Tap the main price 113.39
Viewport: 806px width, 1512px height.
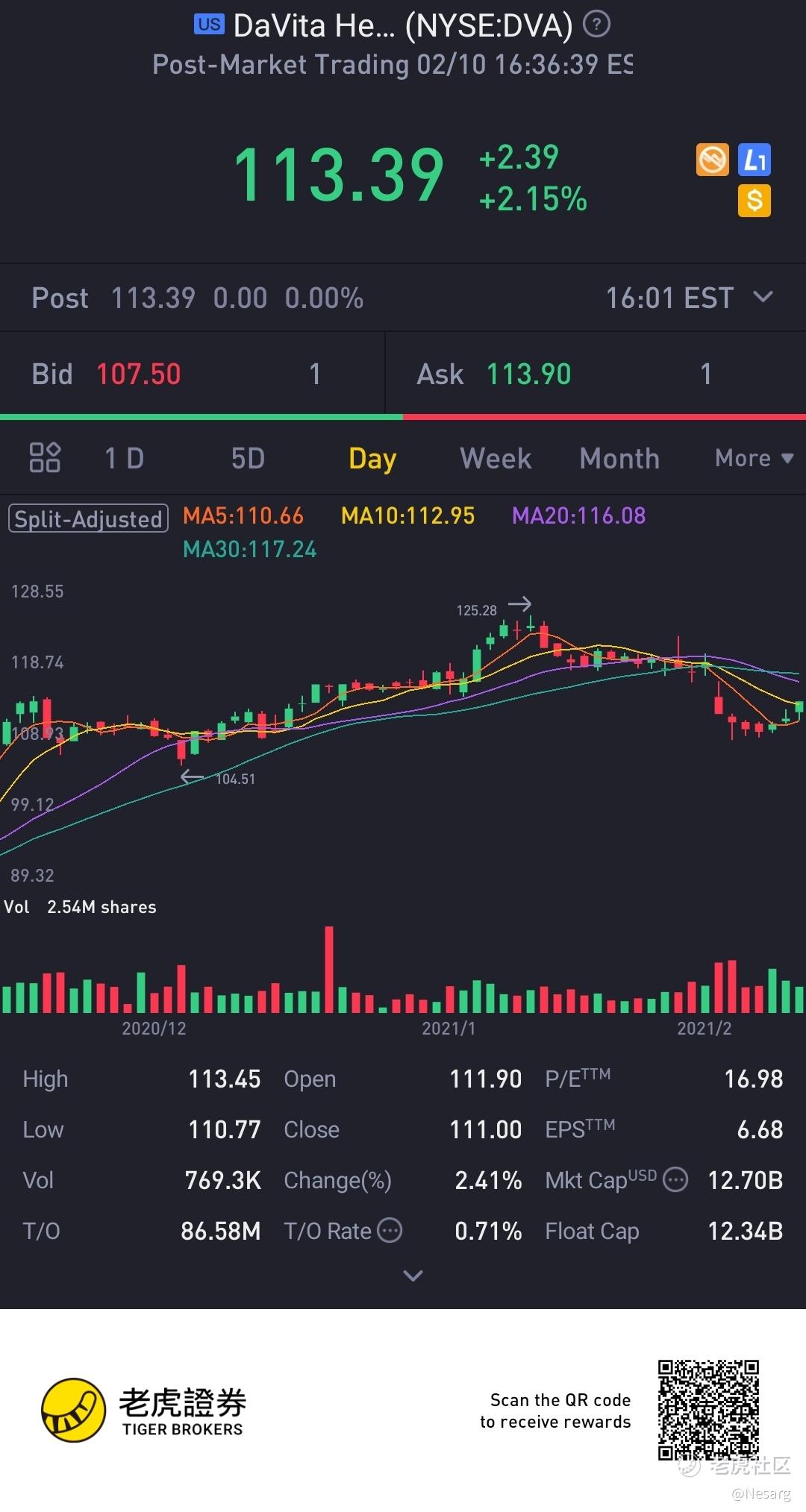tap(339, 175)
